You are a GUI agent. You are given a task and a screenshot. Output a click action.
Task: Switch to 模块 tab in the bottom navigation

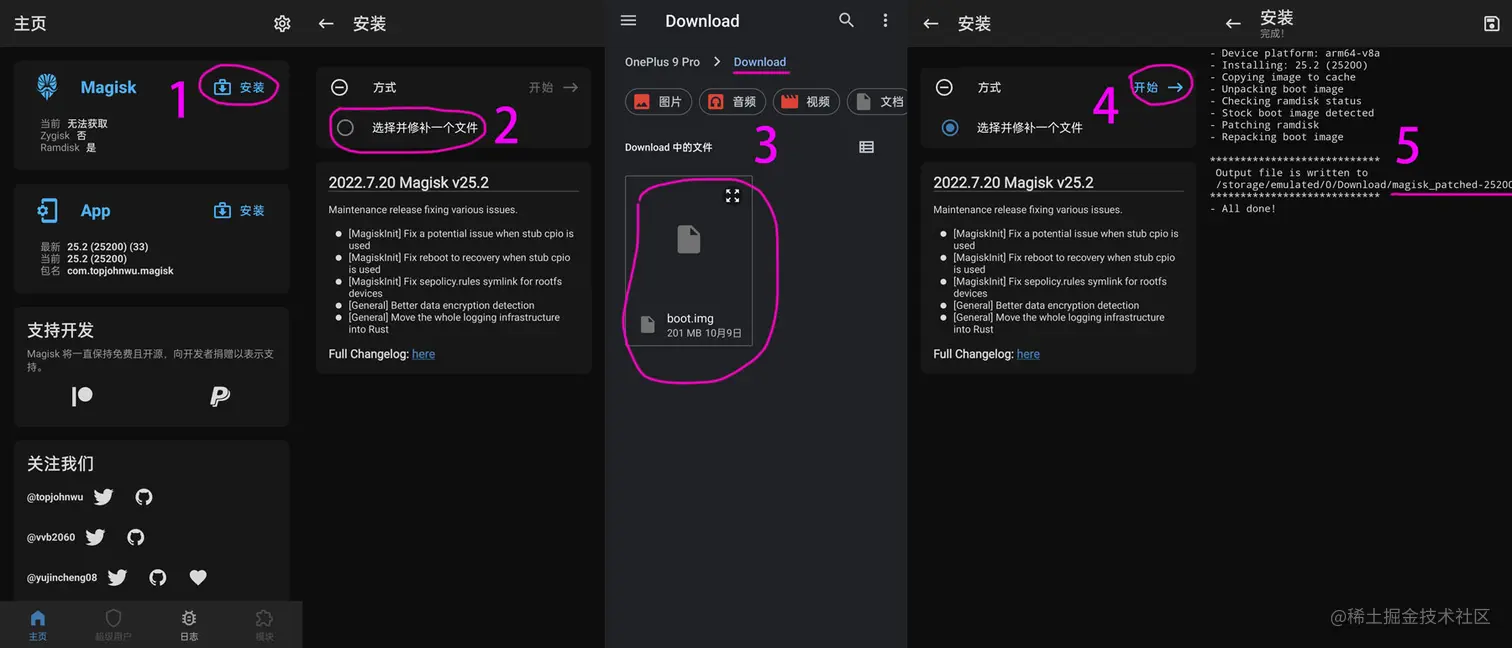click(x=264, y=625)
